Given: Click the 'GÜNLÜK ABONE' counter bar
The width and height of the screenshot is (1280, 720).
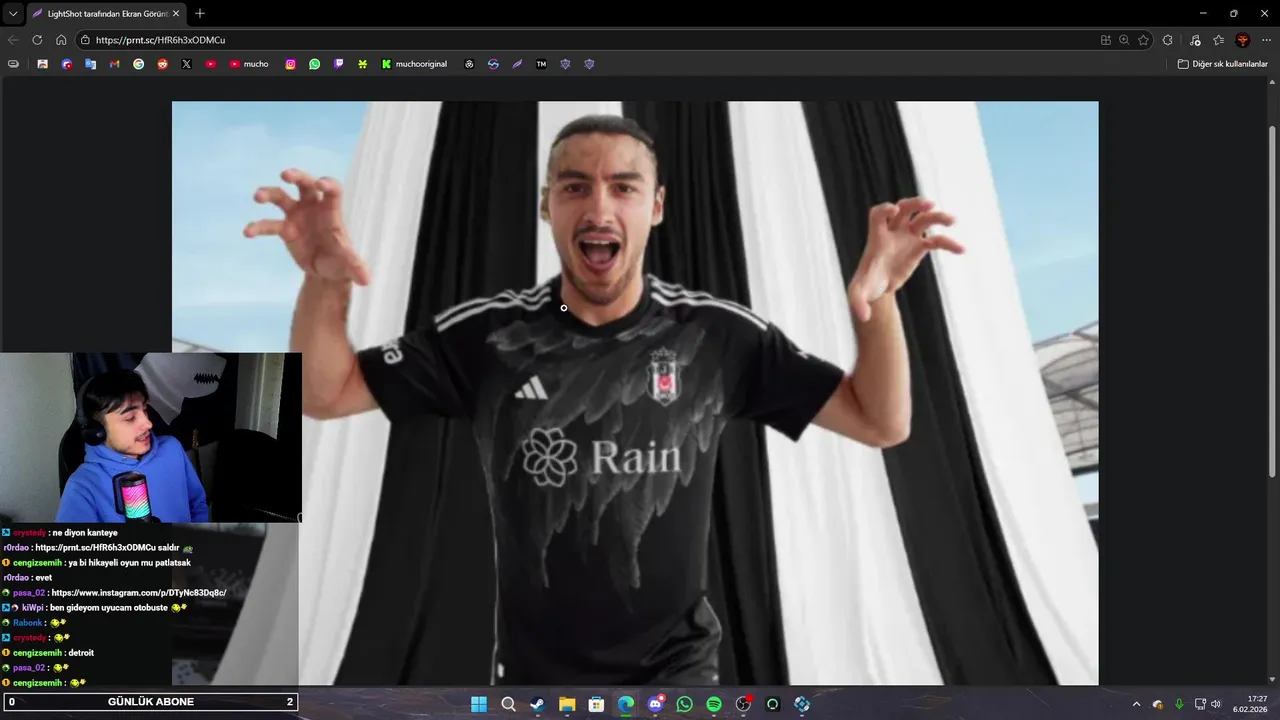Looking at the screenshot, I should [x=150, y=702].
